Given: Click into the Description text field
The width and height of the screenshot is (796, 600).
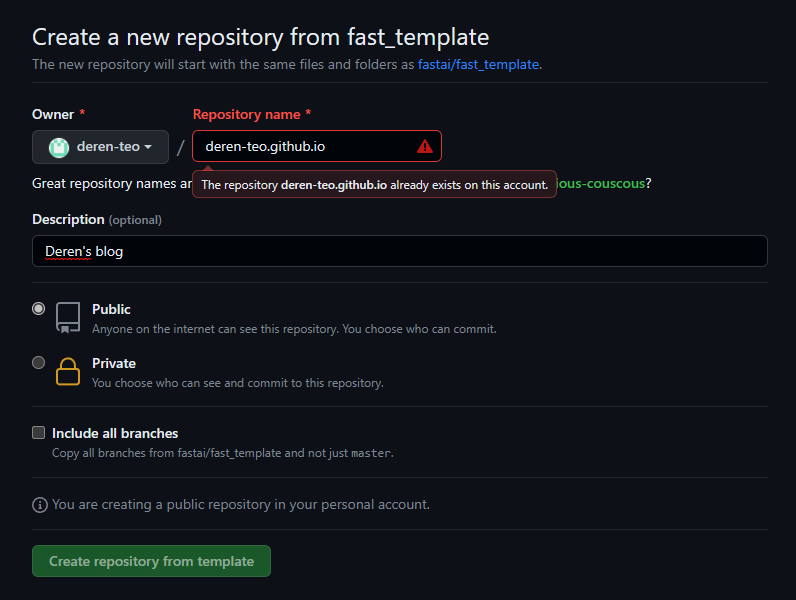Looking at the screenshot, I should [x=400, y=251].
